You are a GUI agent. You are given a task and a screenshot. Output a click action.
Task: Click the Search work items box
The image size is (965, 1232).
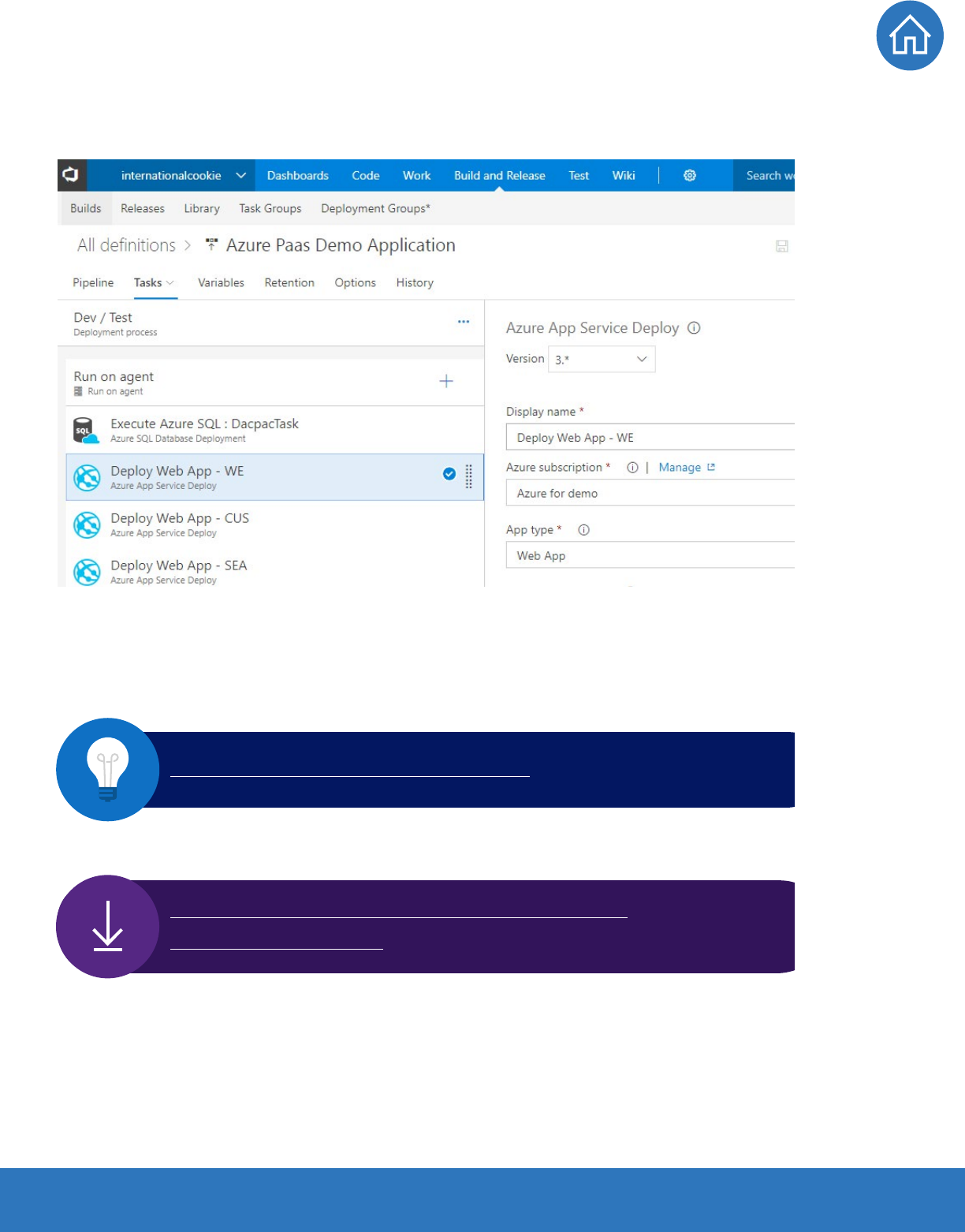pos(764,176)
